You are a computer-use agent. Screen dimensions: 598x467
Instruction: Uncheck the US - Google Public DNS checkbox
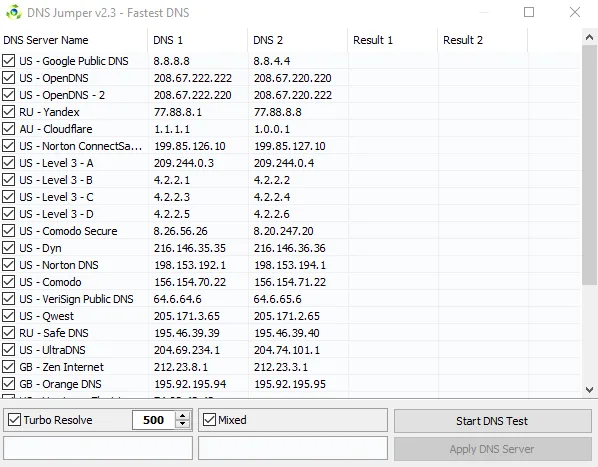point(8,61)
